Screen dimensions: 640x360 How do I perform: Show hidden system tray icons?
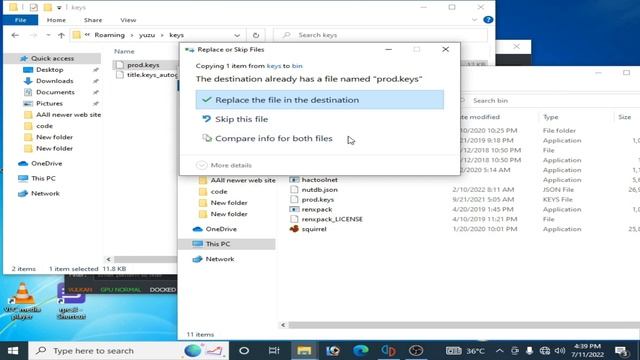[500, 351]
